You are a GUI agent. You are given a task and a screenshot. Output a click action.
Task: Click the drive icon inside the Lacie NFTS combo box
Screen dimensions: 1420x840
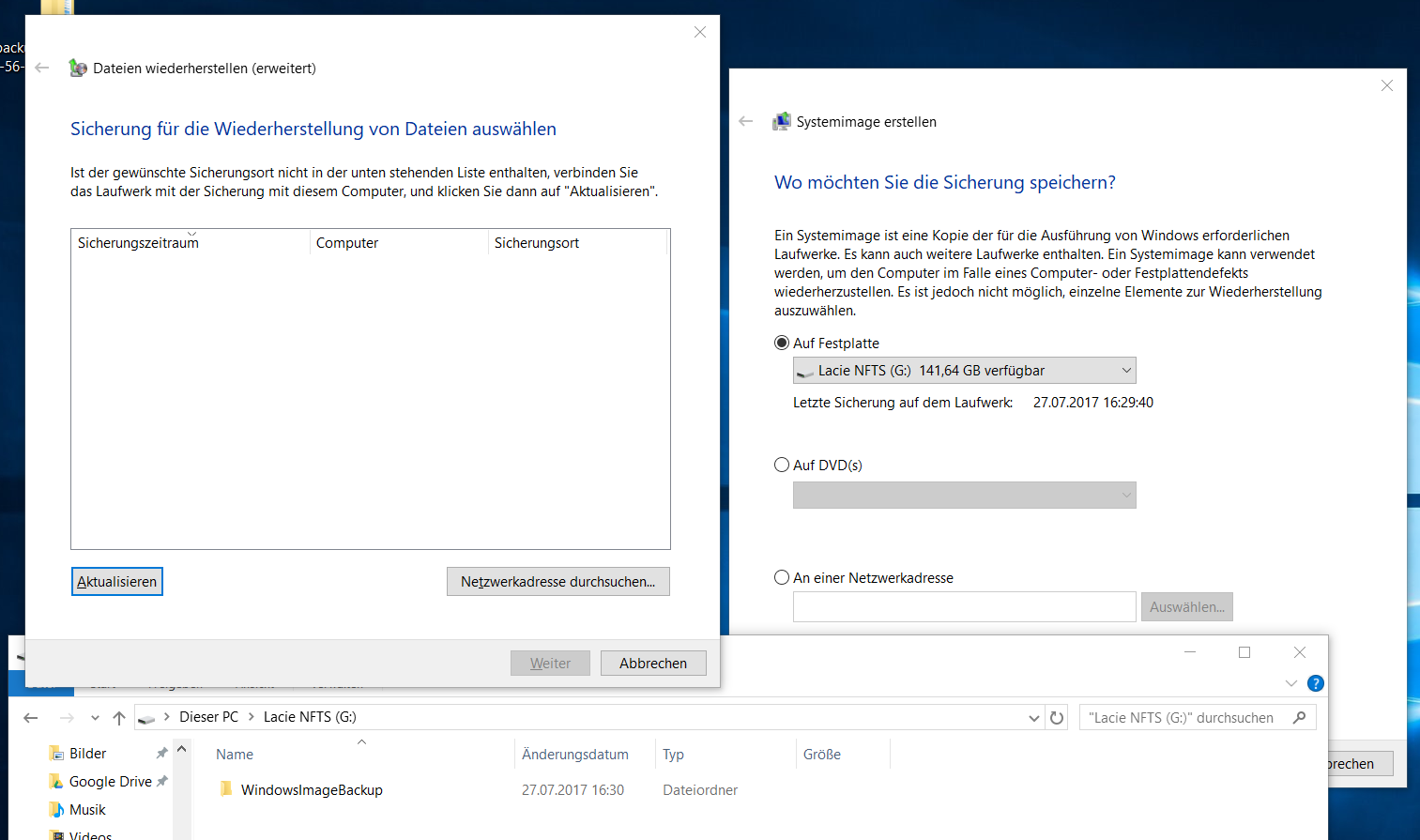click(805, 372)
